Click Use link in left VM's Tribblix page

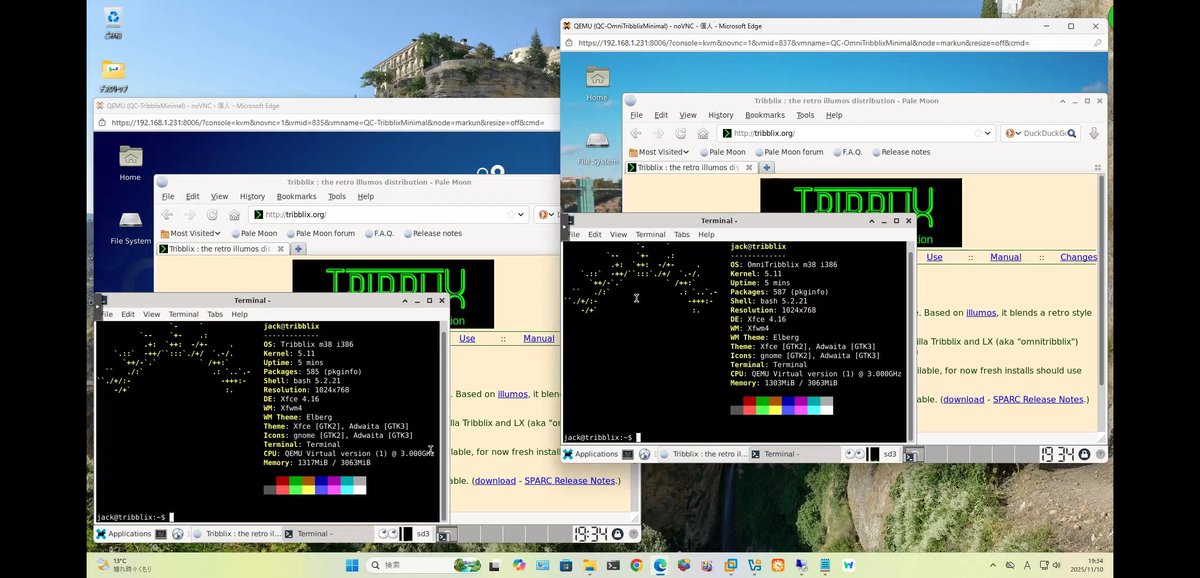point(467,338)
